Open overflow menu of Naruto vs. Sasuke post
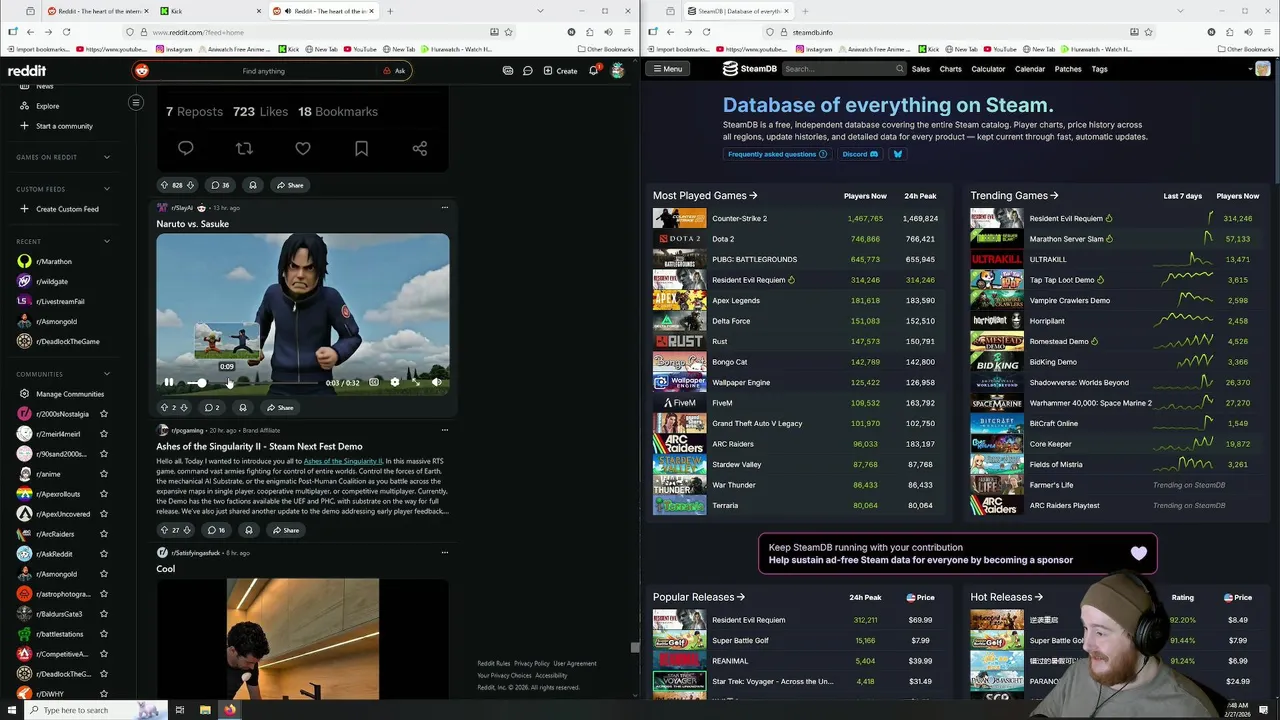The image size is (1280, 720). (x=444, y=208)
